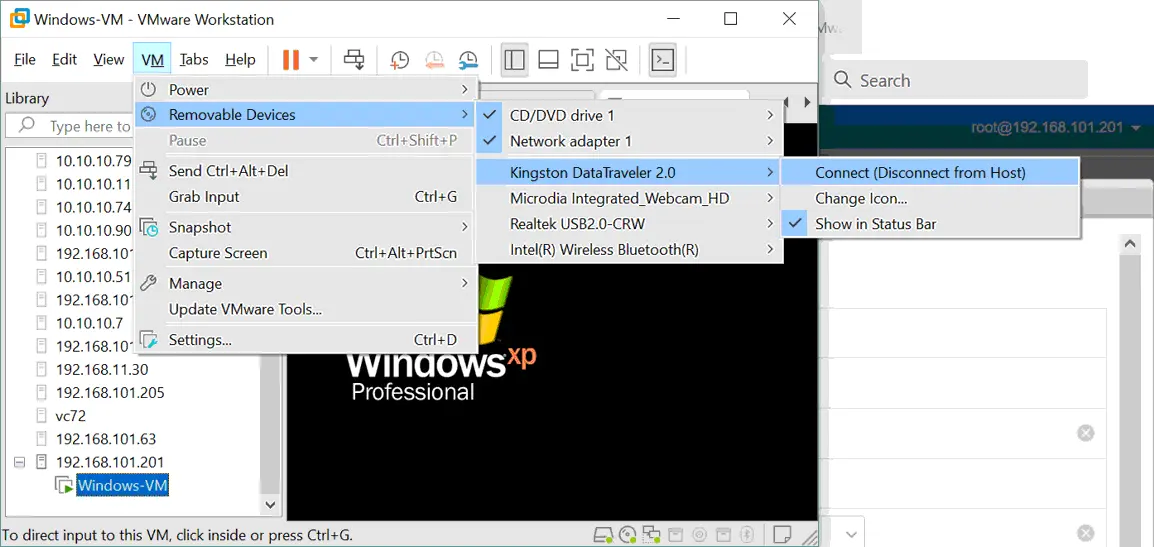Enter full screen mode via toolbar icon

[582, 60]
